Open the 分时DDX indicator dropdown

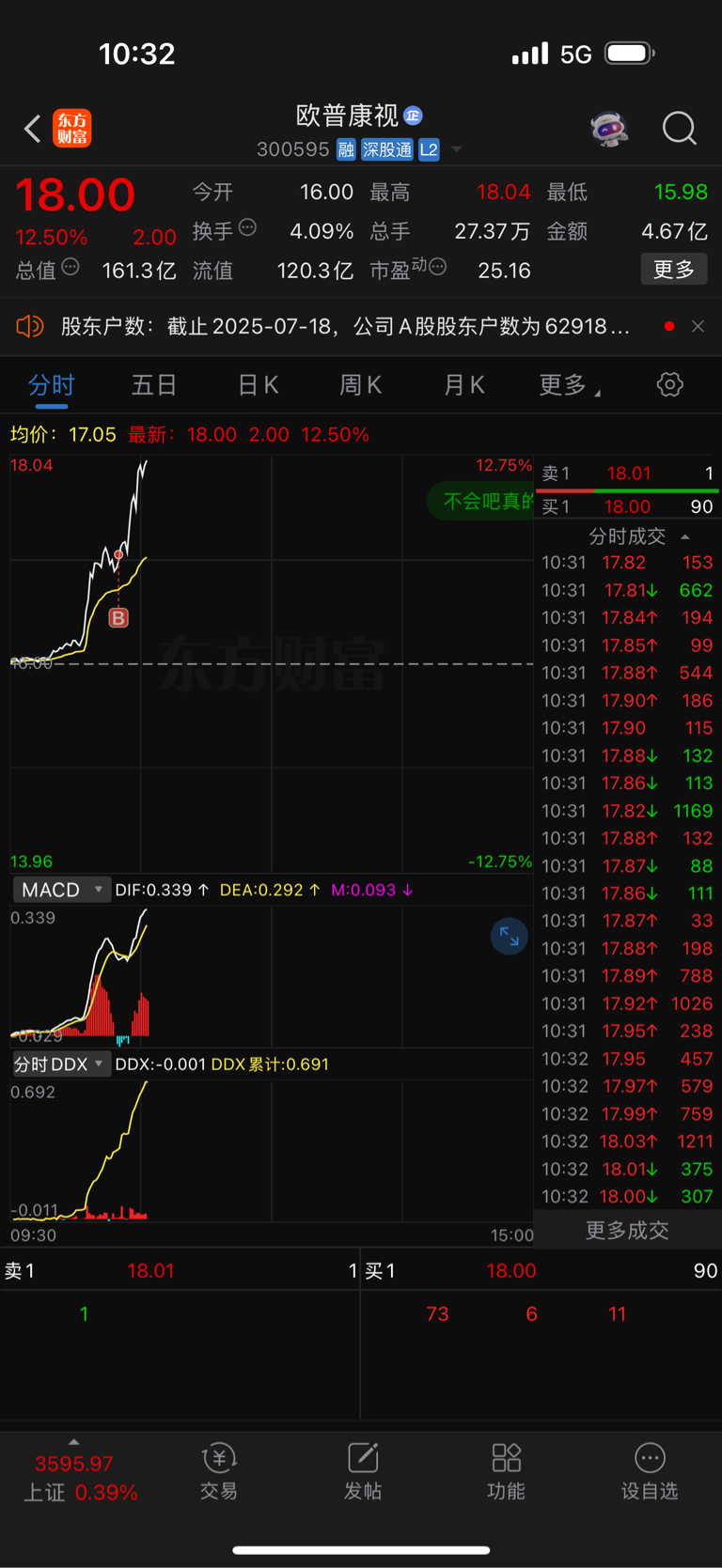point(61,1063)
